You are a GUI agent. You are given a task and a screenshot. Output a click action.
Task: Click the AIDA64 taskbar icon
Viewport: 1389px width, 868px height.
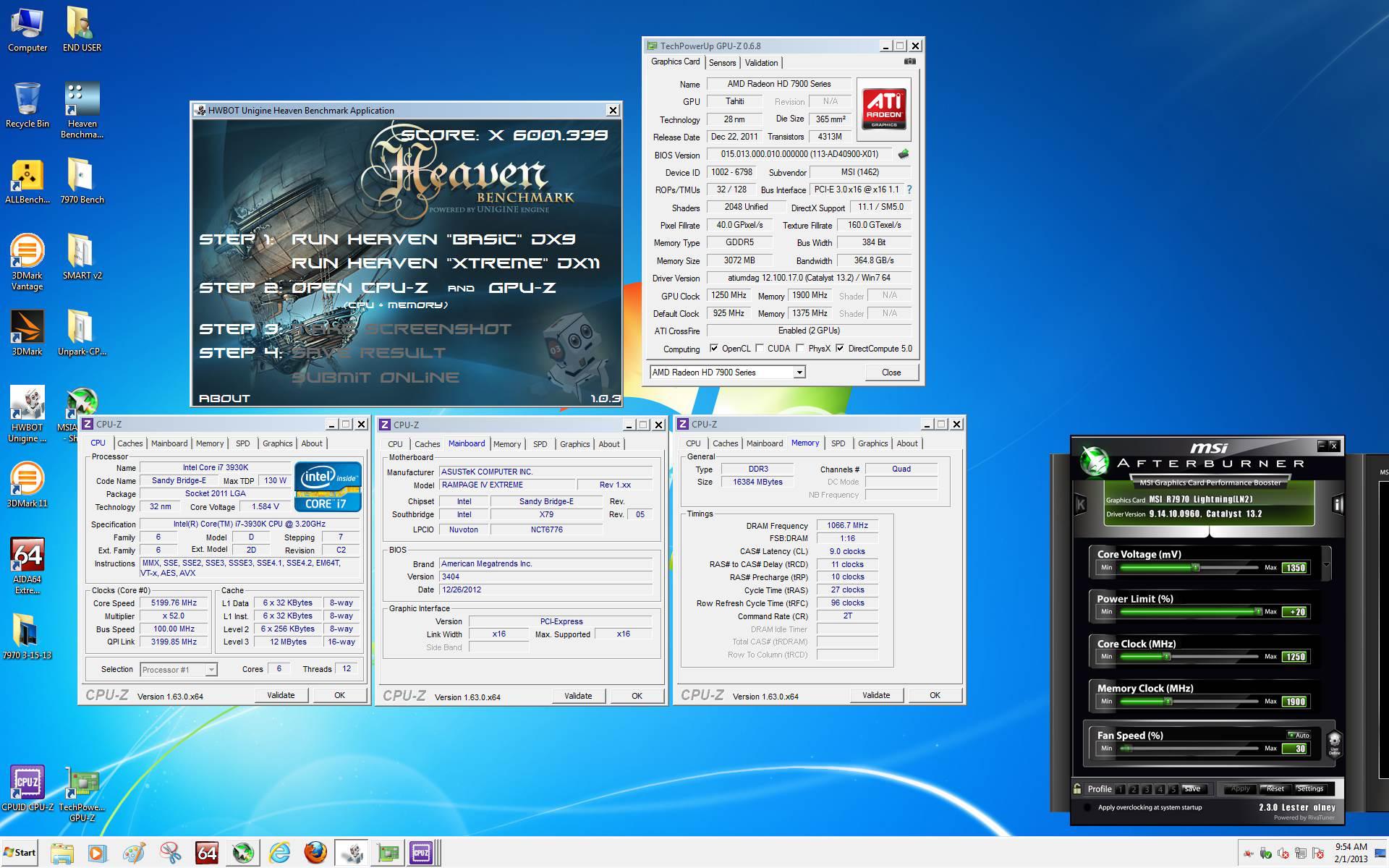[207, 854]
